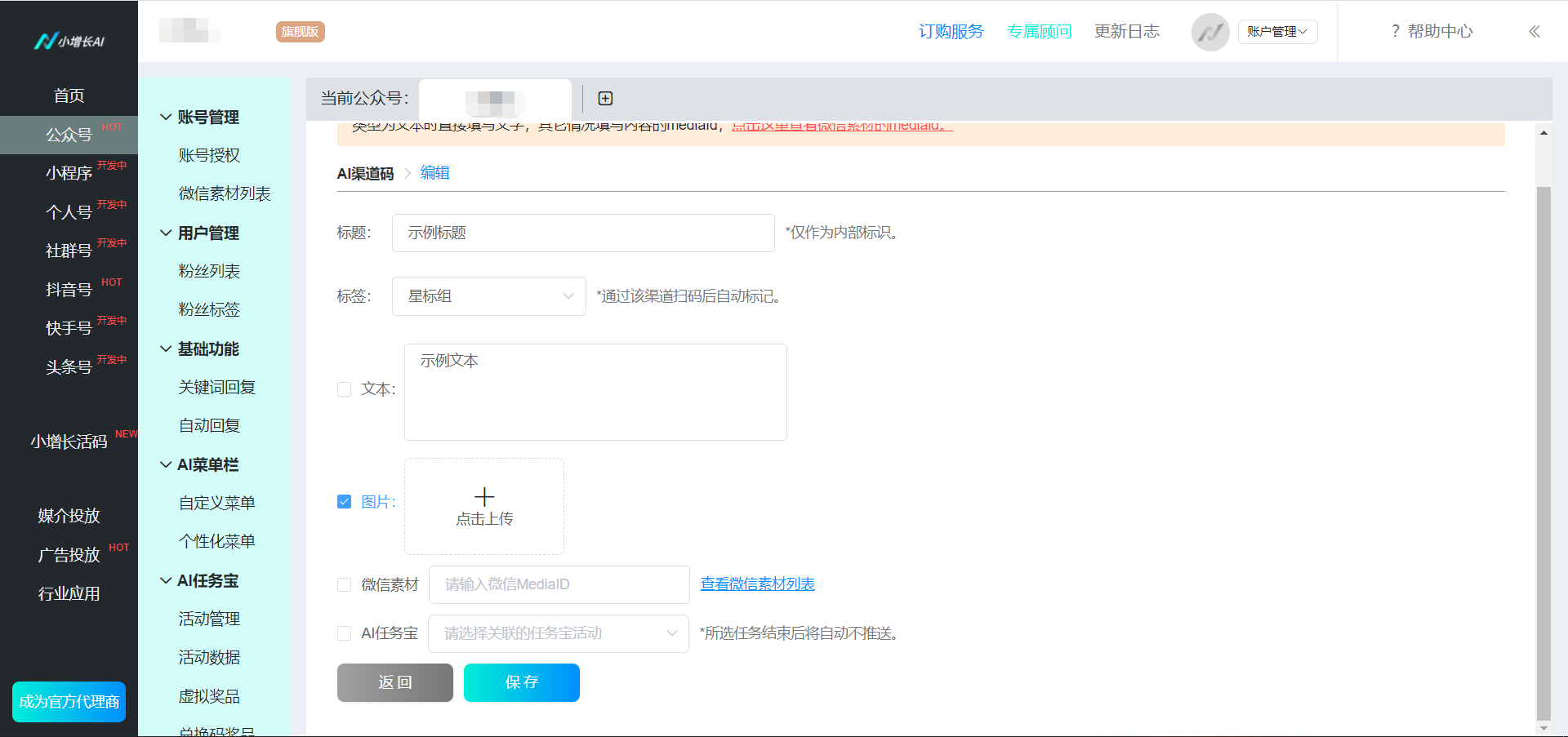This screenshot has width=1568, height=737.
Task: Open the 关联任务活动 selection dropdown
Action: 559,633
